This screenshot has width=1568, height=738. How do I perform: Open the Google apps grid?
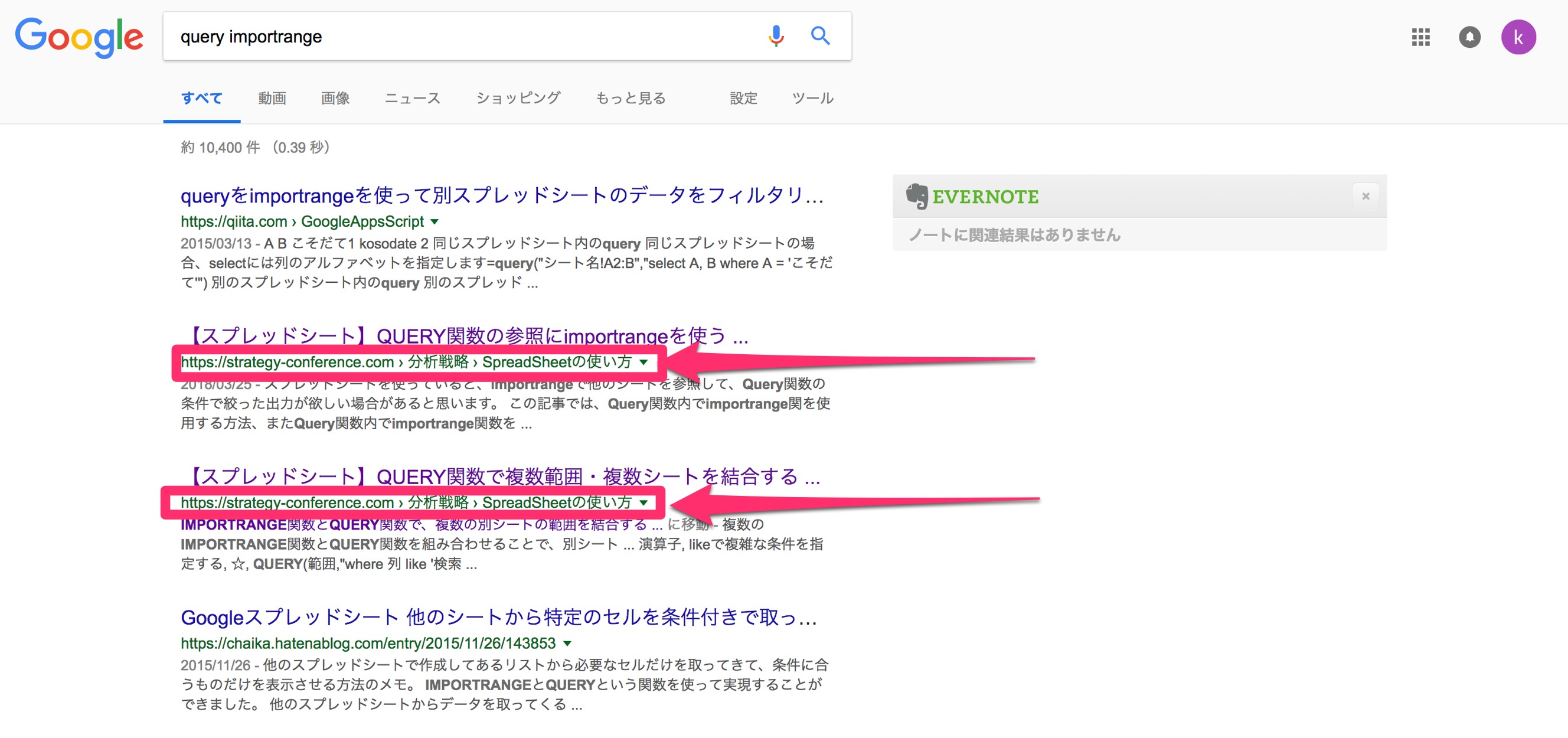coord(1420,37)
